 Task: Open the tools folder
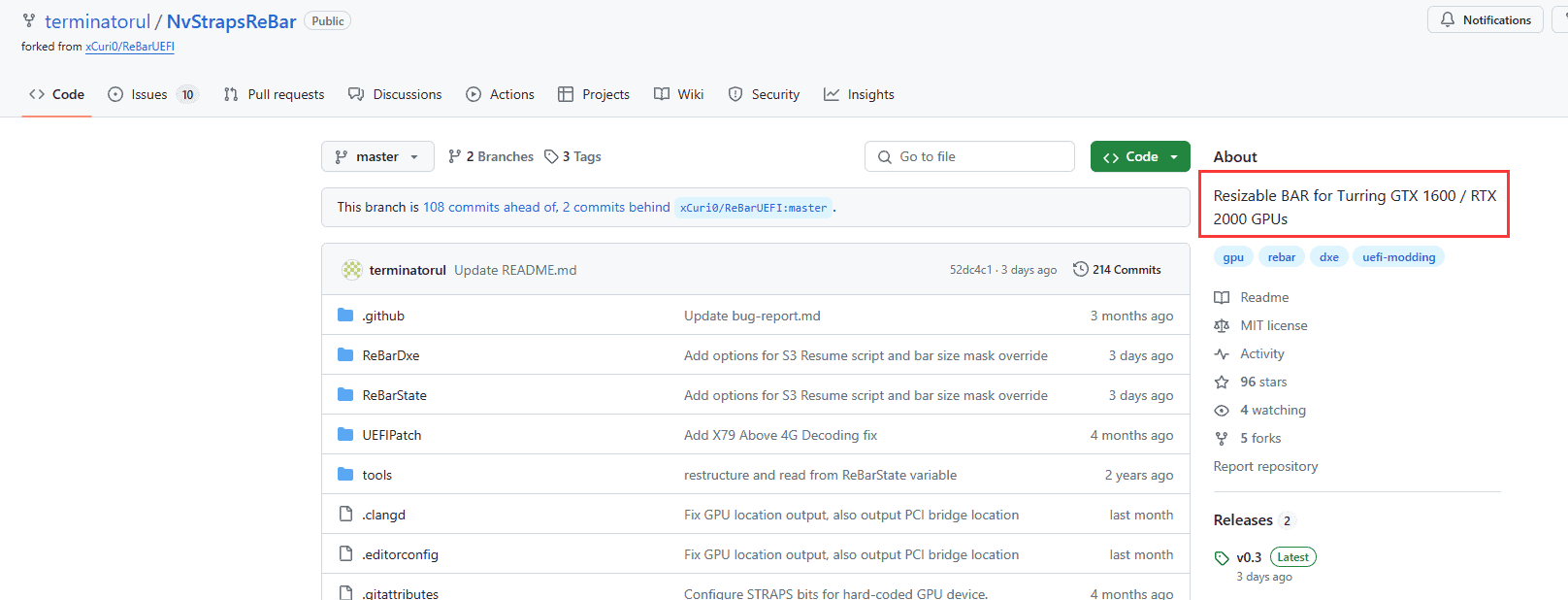click(x=377, y=475)
